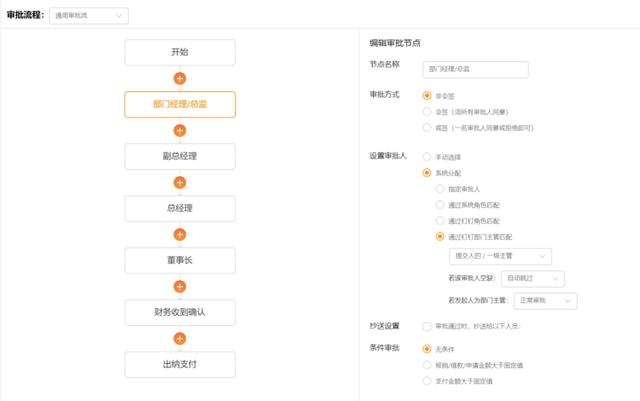Select the 董事长 flow node

point(180,260)
